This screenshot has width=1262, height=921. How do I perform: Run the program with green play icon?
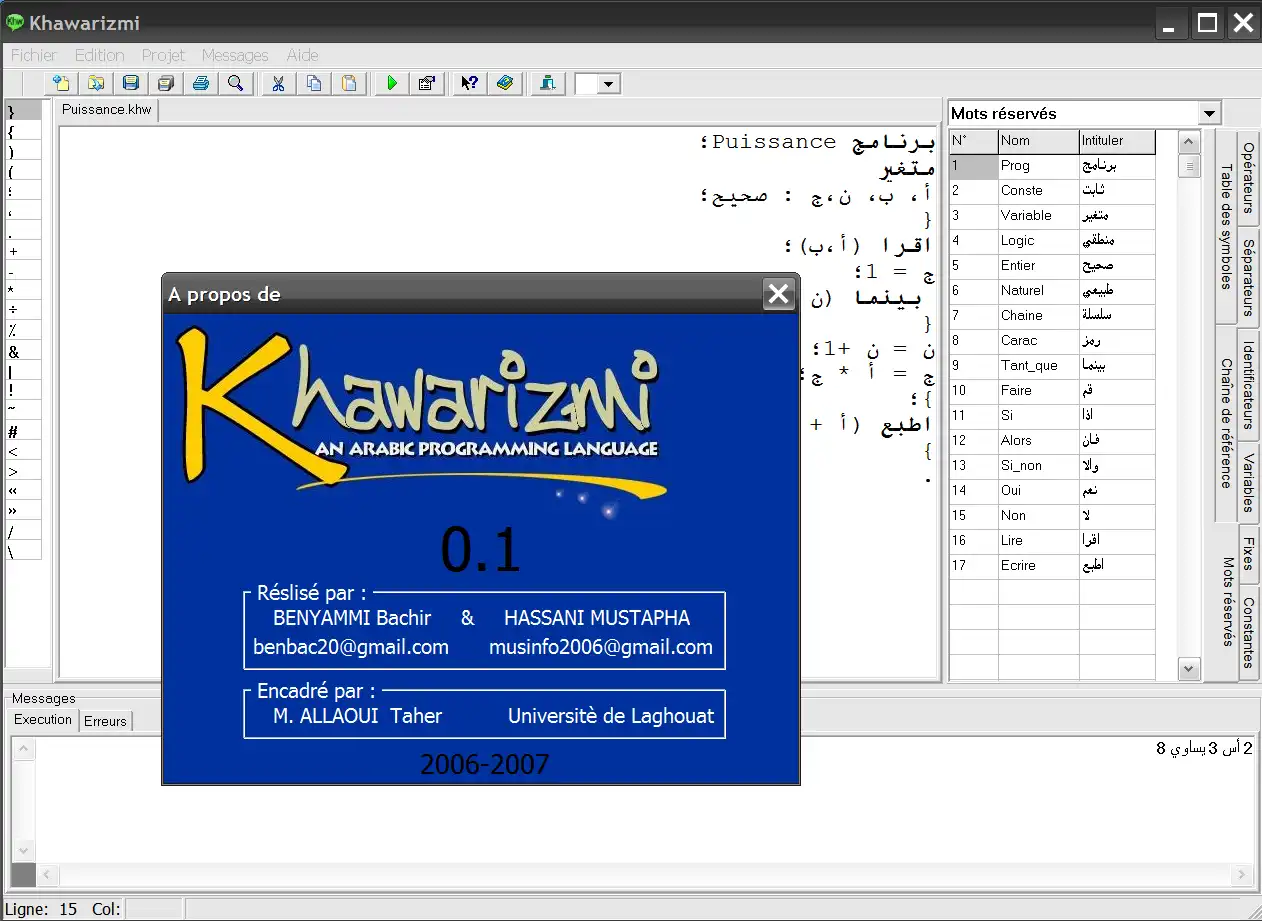coord(392,83)
